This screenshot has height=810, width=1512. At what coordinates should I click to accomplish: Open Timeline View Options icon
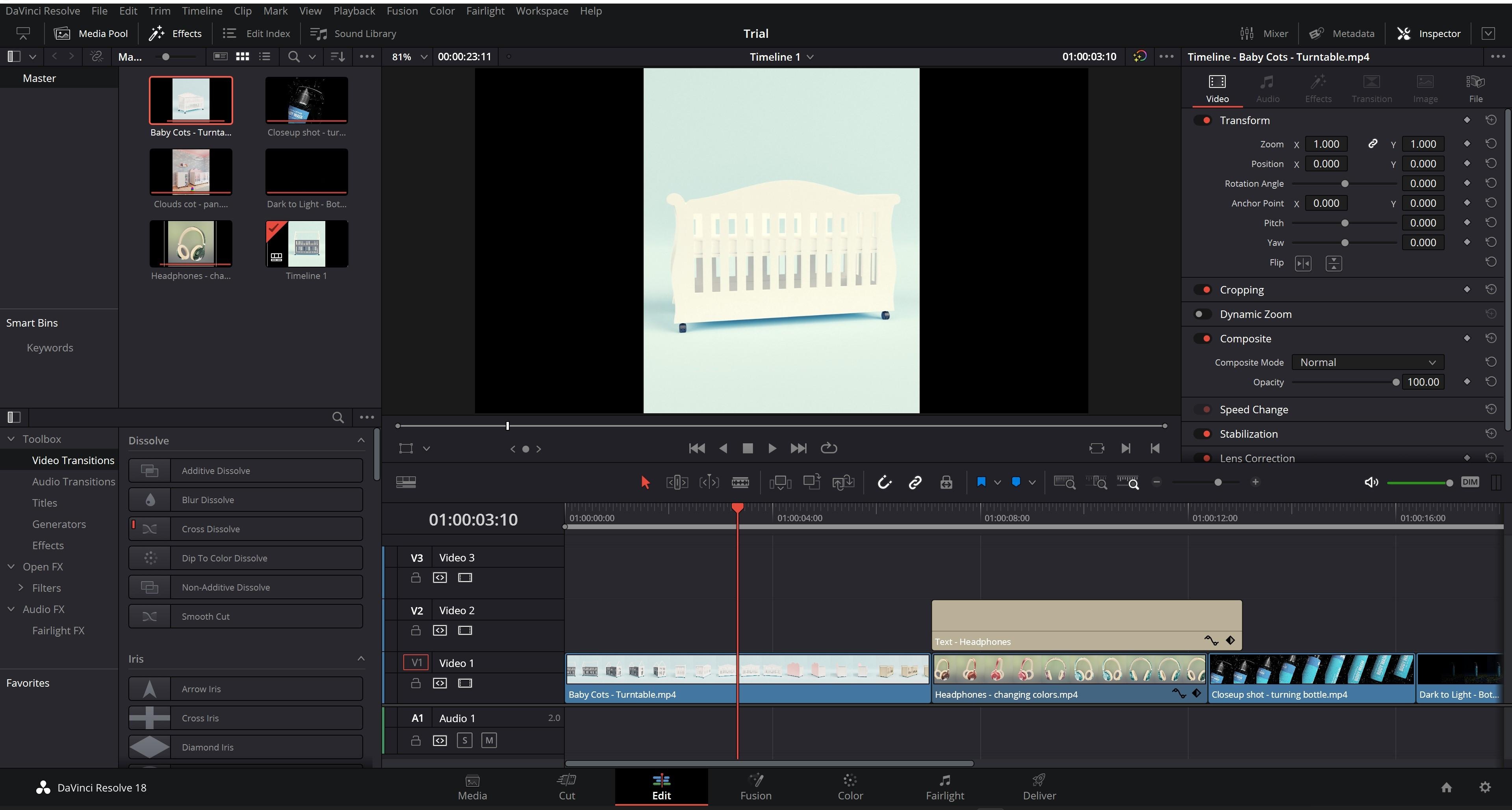click(x=406, y=482)
